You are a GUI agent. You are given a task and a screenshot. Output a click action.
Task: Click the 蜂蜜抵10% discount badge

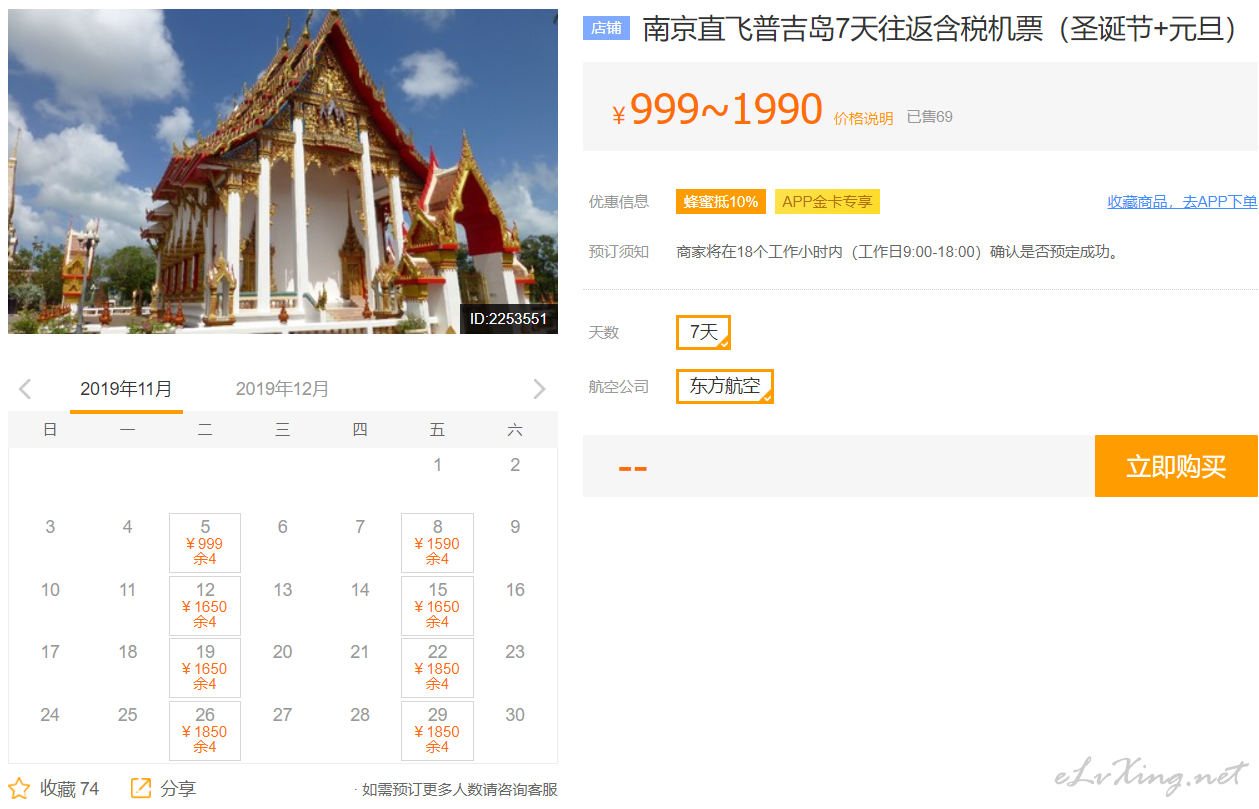(721, 202)
